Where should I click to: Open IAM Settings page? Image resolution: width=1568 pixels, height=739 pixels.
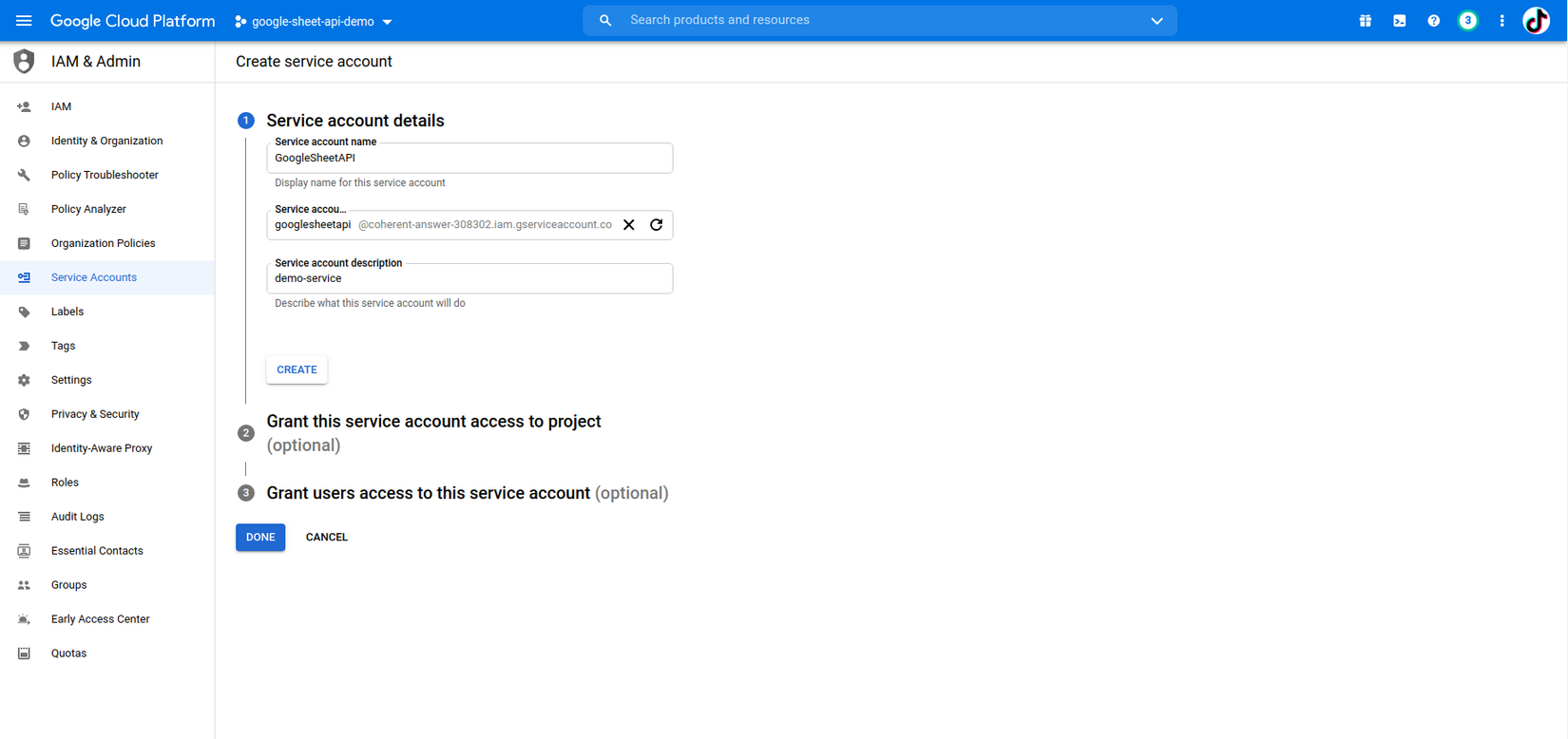(x=107, y=380)
